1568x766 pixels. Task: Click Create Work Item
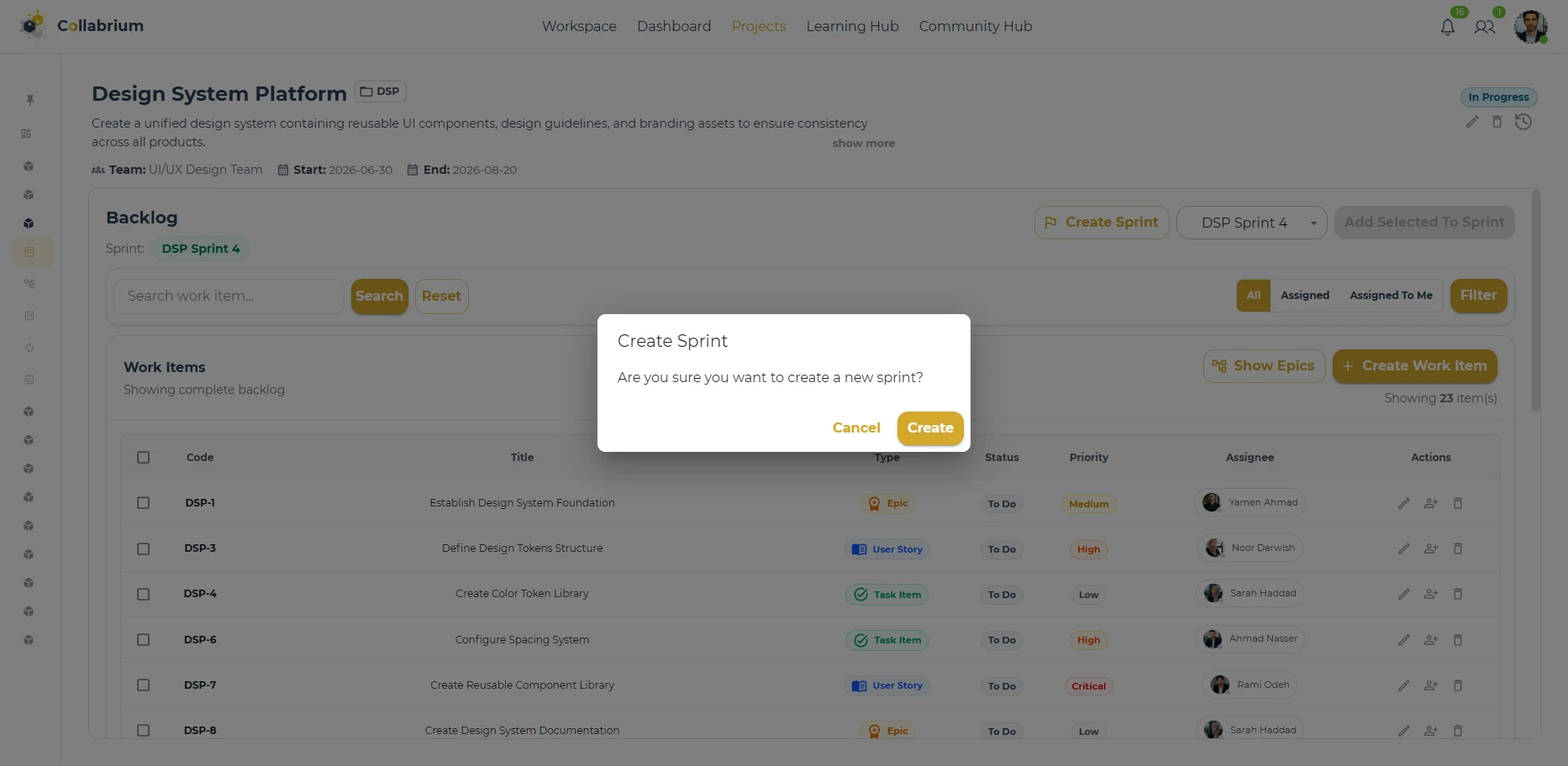(1414, 366)
